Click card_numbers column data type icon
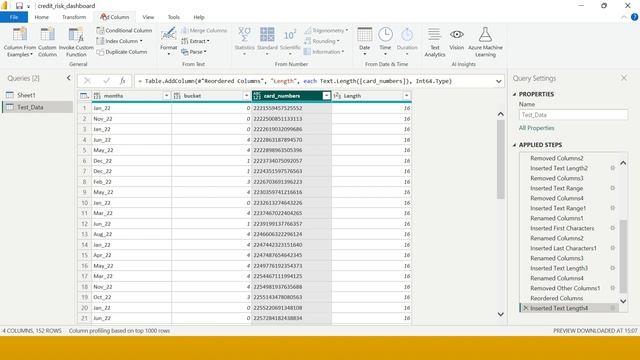 257,96
